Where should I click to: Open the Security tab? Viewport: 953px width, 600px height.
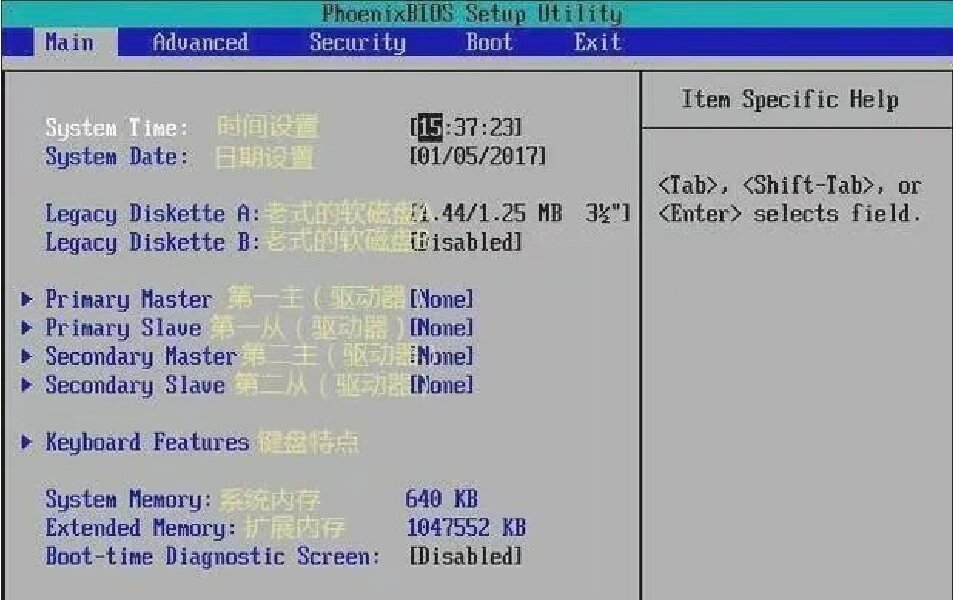(357, 42)
